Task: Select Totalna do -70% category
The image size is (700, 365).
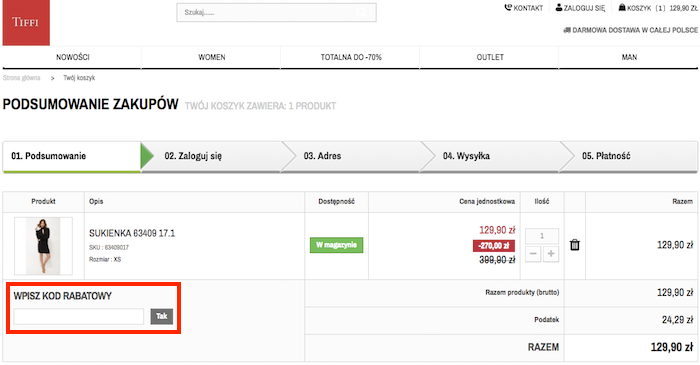Action: tap(351, 57)
